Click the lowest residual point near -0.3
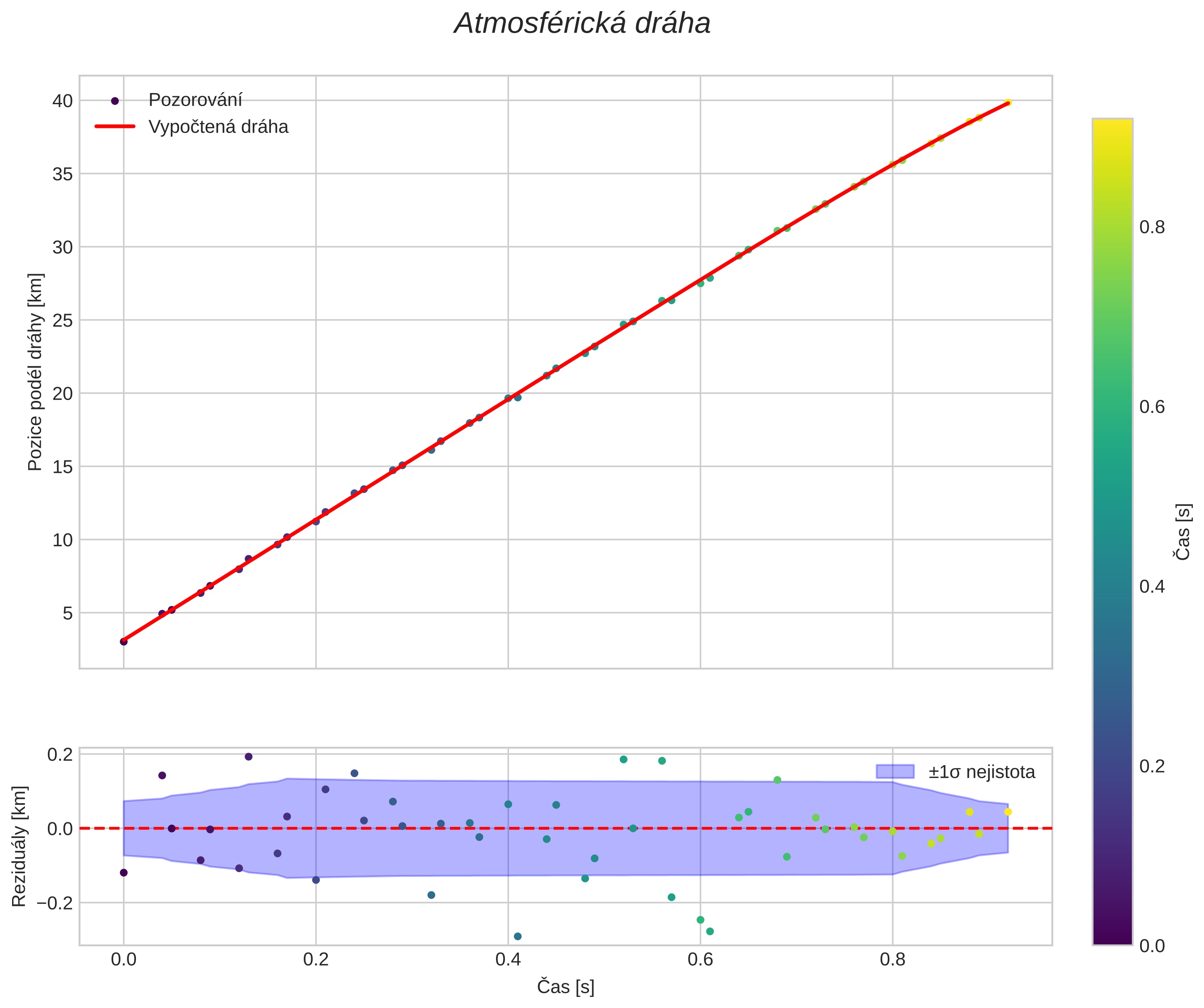The width and height of the screenshot is (1204, 1008). [x=518, y=936]
